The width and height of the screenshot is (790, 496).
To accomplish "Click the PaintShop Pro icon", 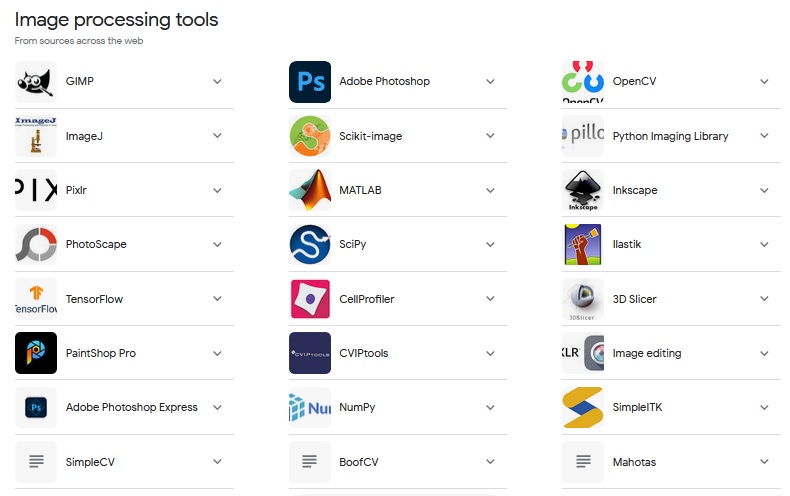I will pyautogui.click(x=36, y=353).
